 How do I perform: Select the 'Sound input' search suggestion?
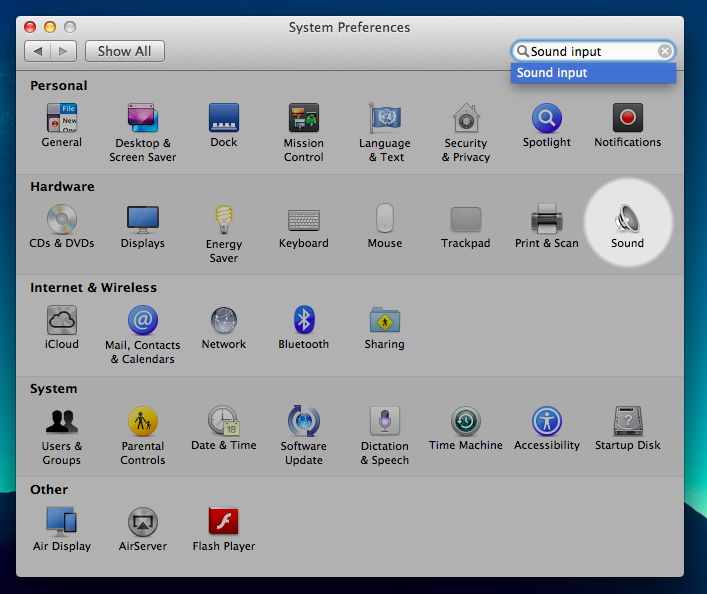(593, 73)
